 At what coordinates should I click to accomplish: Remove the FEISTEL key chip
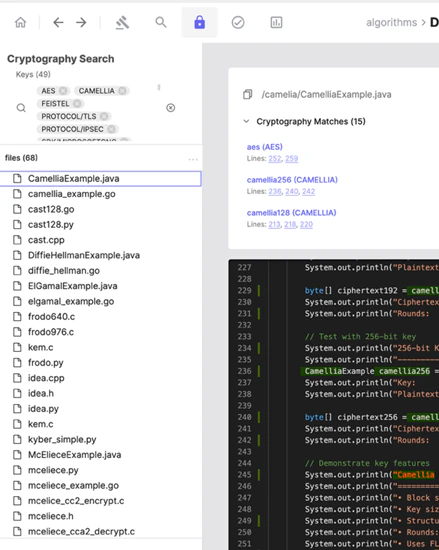(77, 103)
